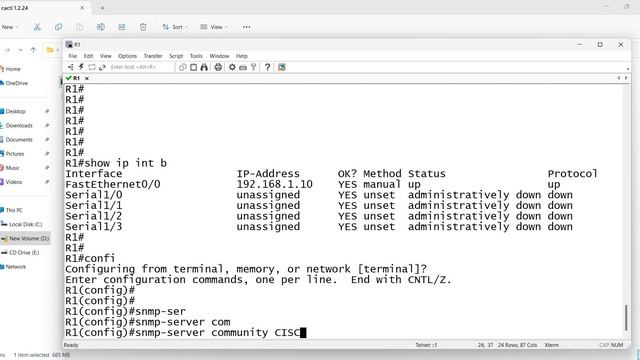Open the View menu in SecureCRT
This screenshot has width=640, height=360.
[x=106, y=56]
